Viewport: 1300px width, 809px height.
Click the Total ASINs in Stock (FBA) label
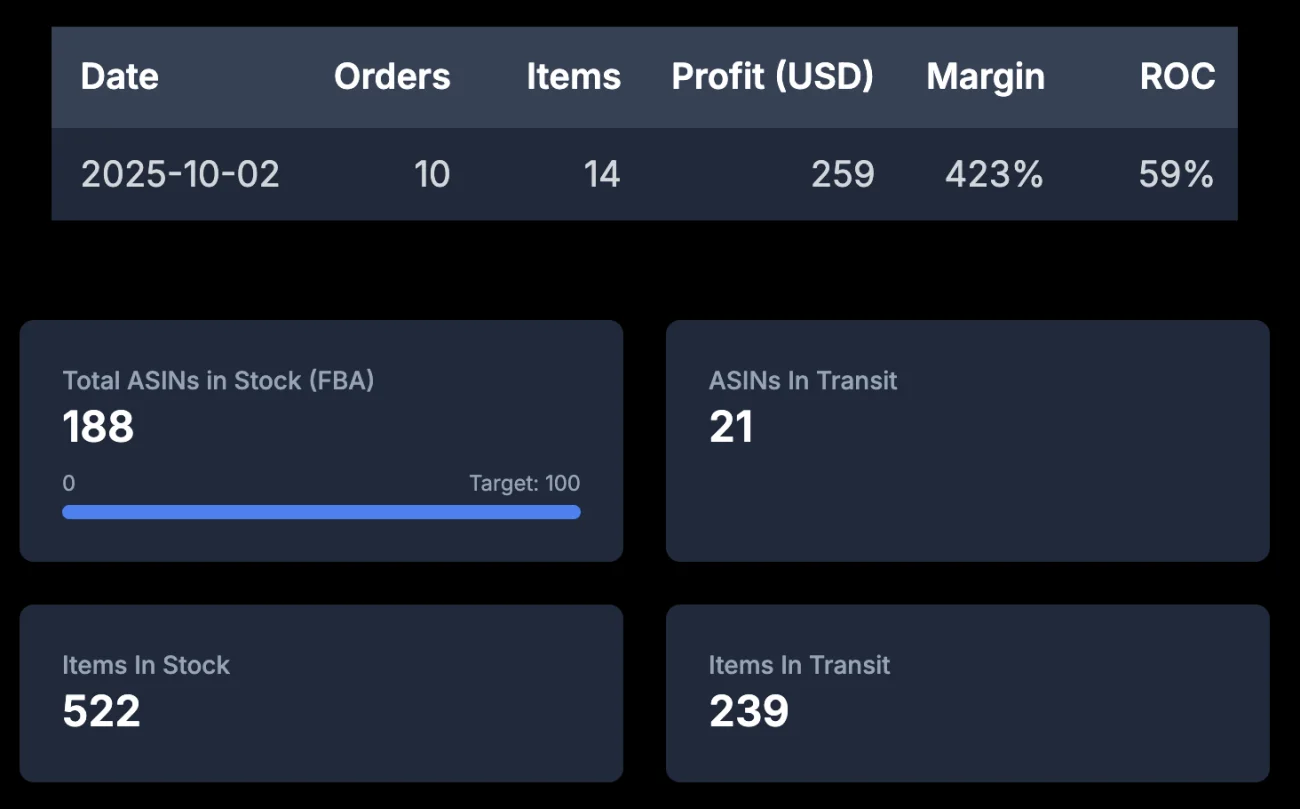(x=218, y=381)
